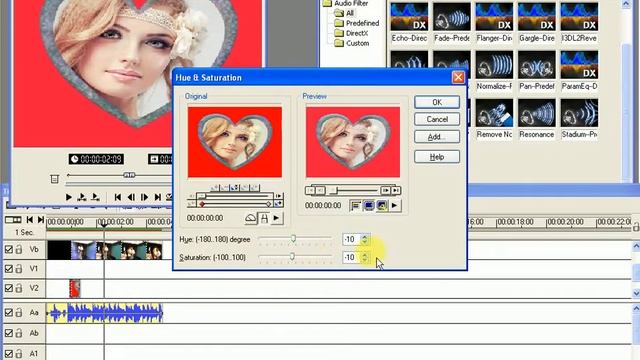Select the DirectX folder

tap(351, 33)
